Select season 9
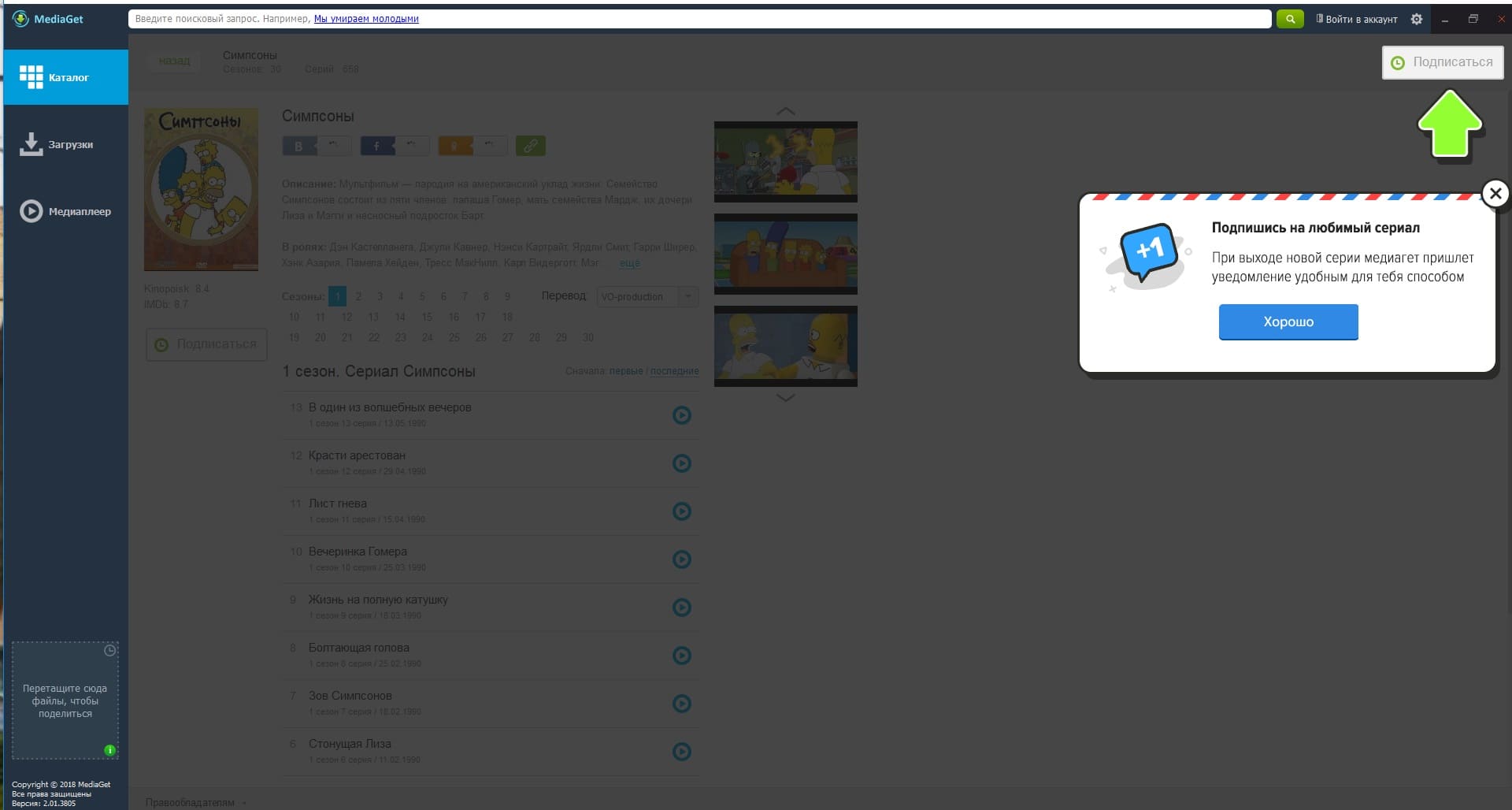Image resolution: width=1512 pixels, height=810 pixels. 507,296
